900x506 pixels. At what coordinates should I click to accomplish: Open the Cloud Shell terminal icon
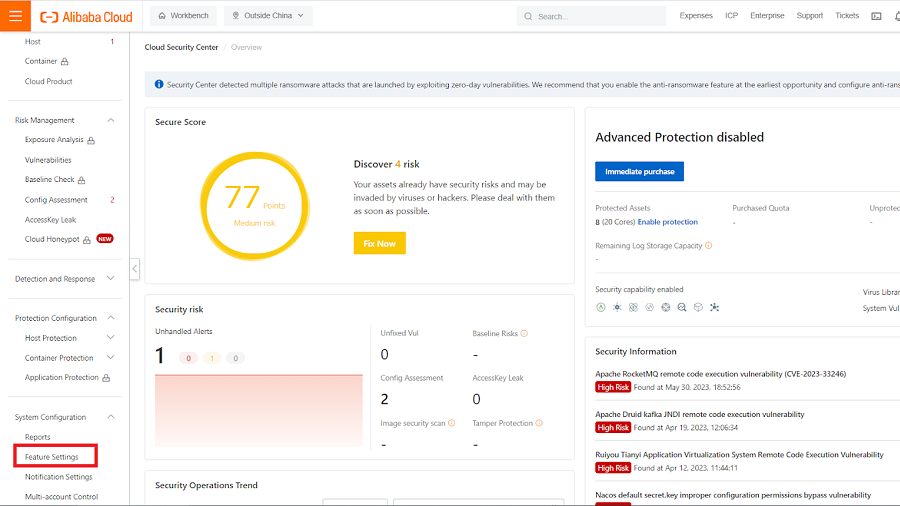pos(877,16)
